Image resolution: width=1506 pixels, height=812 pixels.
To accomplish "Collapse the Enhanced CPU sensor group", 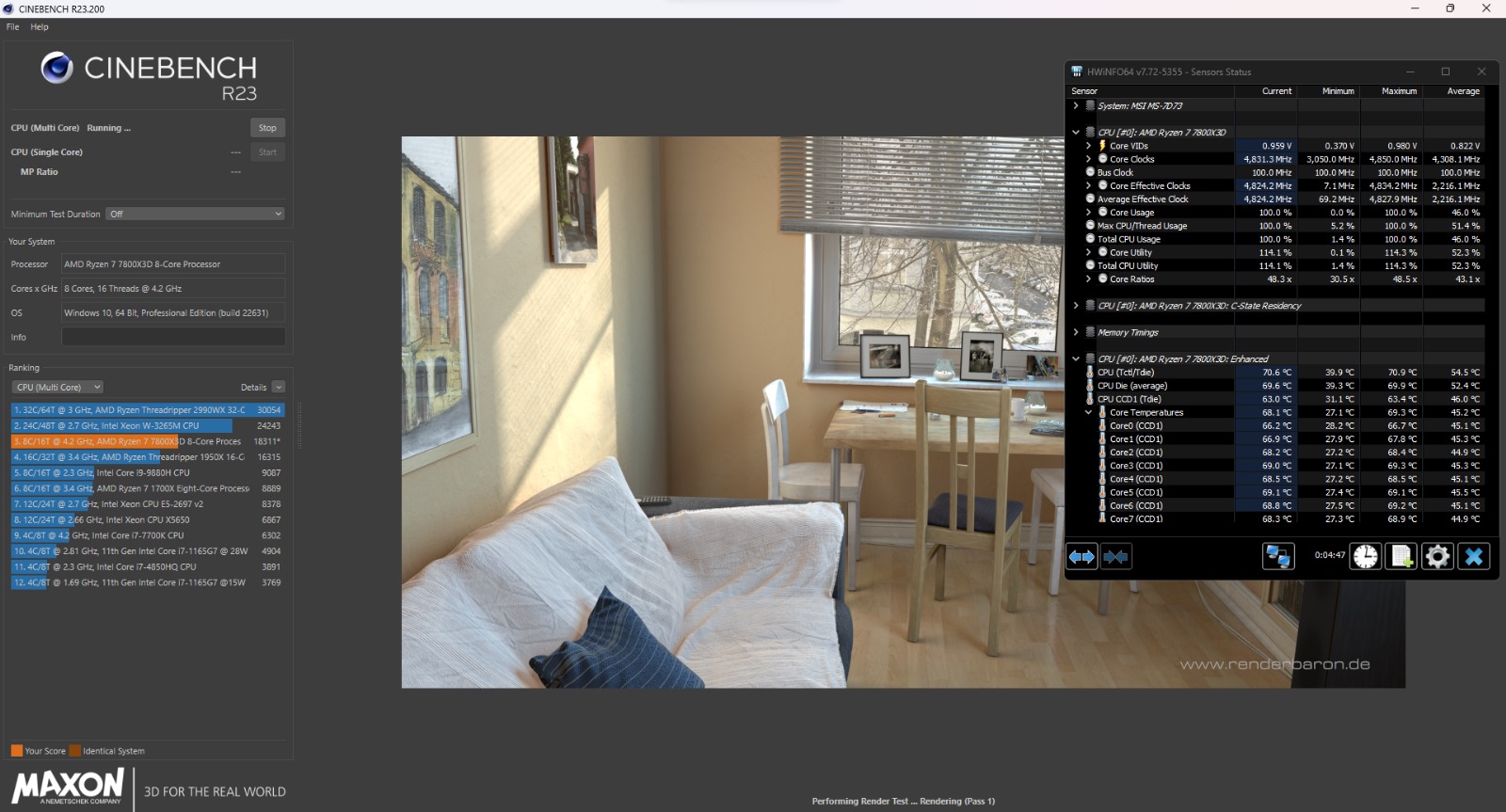I will coord(1076,358).
